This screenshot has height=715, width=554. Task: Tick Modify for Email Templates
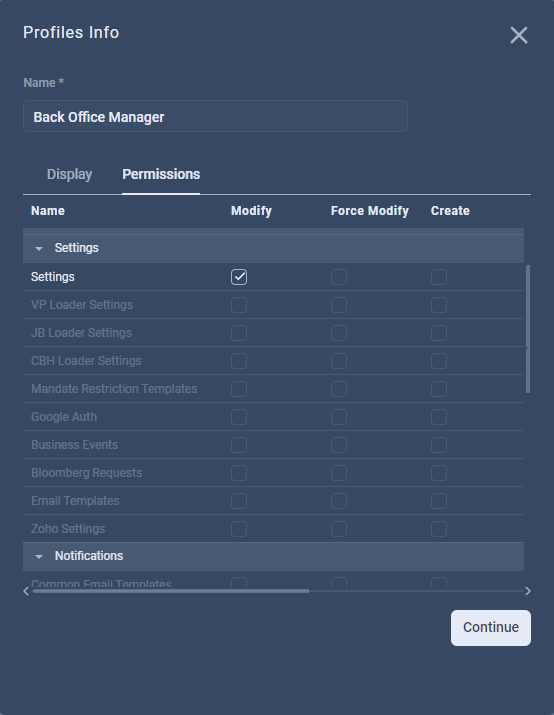(239, 501)
